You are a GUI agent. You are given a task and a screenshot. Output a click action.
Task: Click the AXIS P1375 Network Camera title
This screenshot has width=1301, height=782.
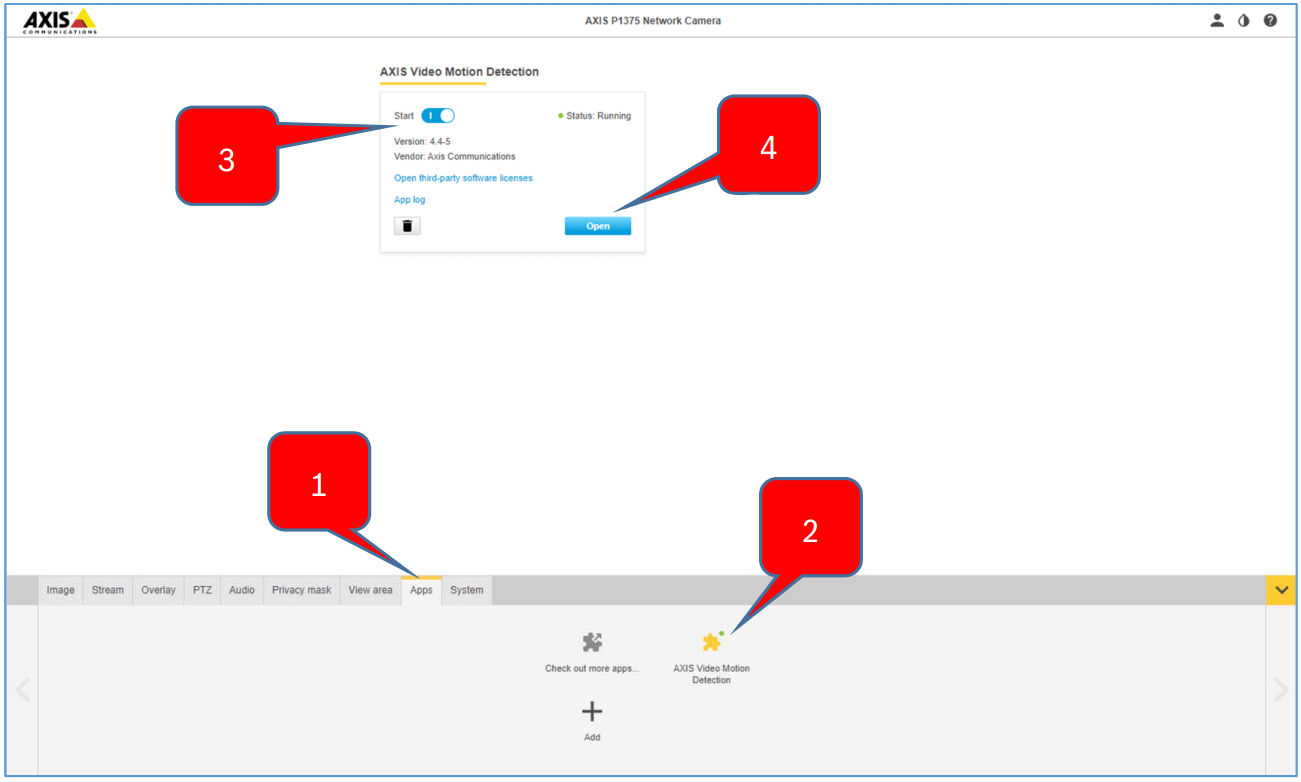tap(653, 21)
